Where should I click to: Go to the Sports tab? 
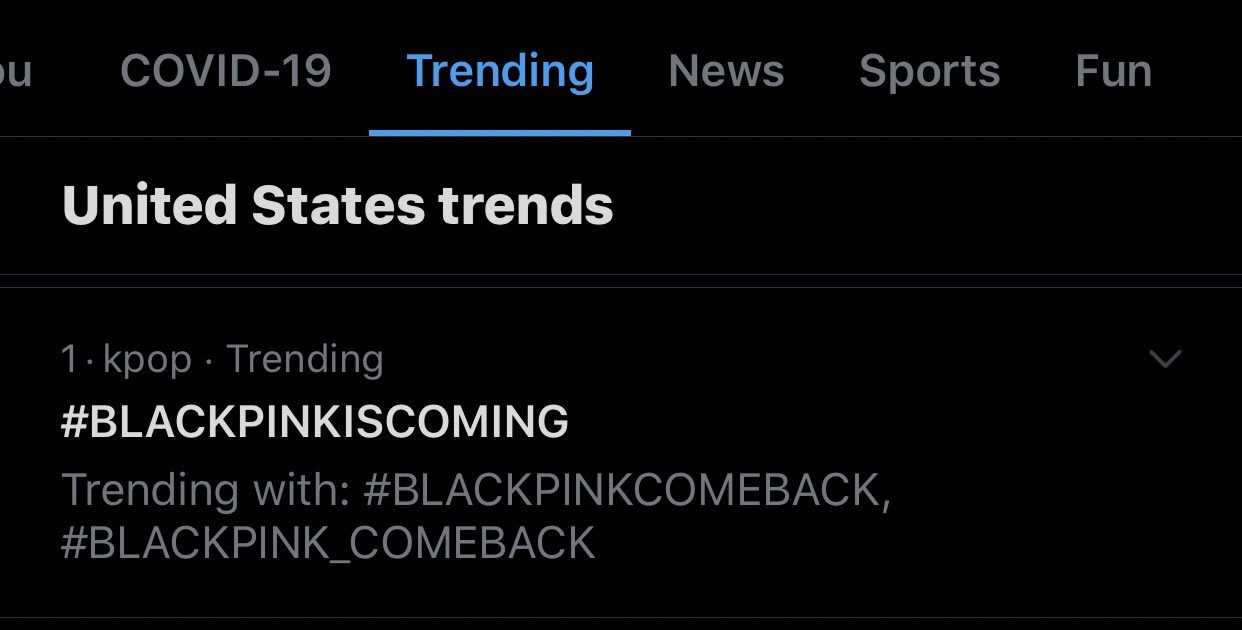(930, 72)
